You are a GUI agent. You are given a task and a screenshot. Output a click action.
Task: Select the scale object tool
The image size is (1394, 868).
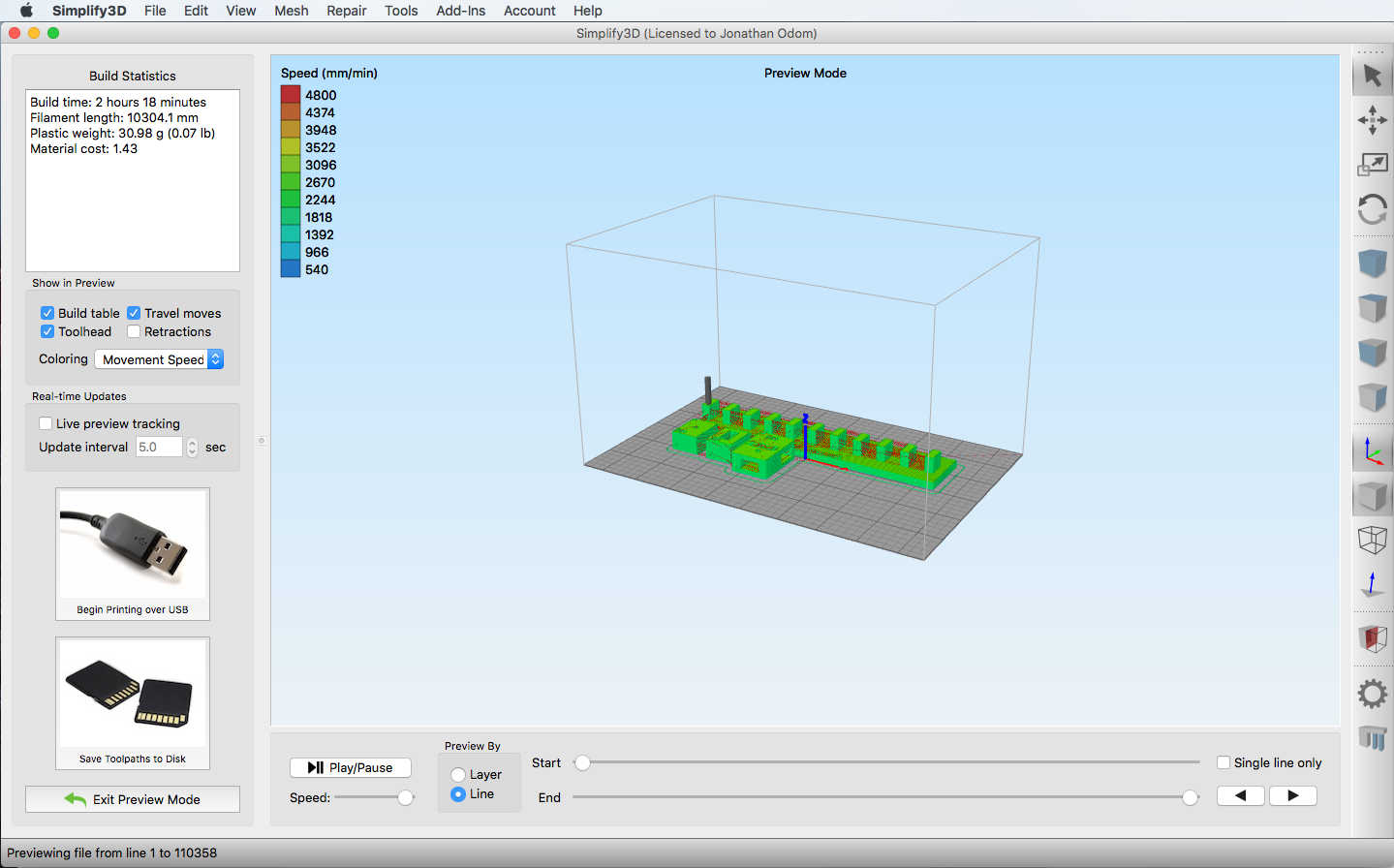pyautogui.click(x=1372, y=165)
